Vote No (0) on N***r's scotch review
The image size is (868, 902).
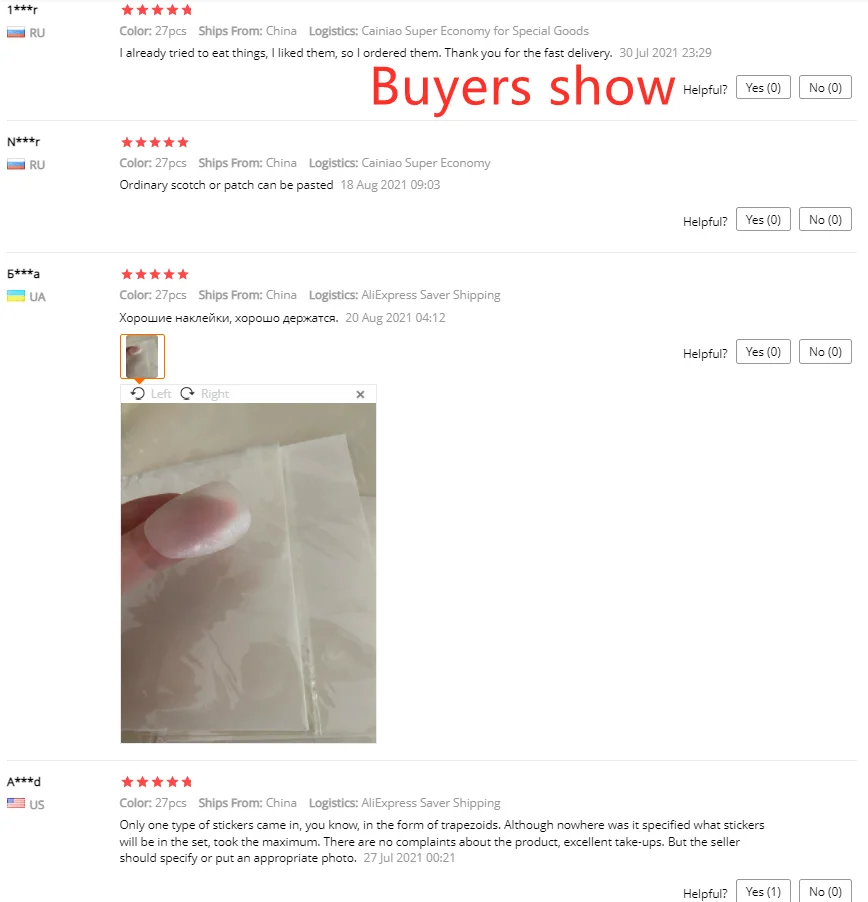pos(825,219)
